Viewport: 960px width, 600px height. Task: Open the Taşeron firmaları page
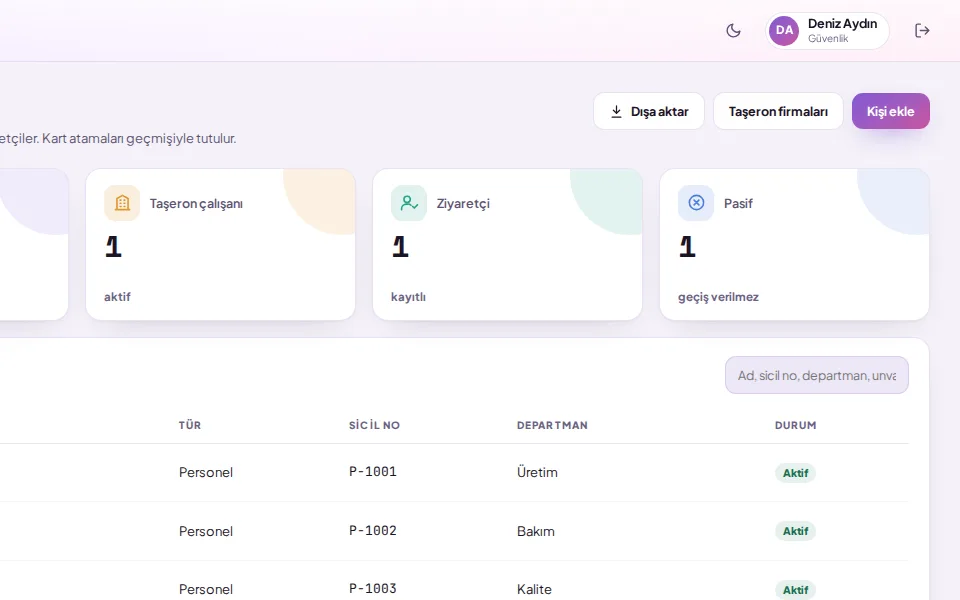[778, 111]
